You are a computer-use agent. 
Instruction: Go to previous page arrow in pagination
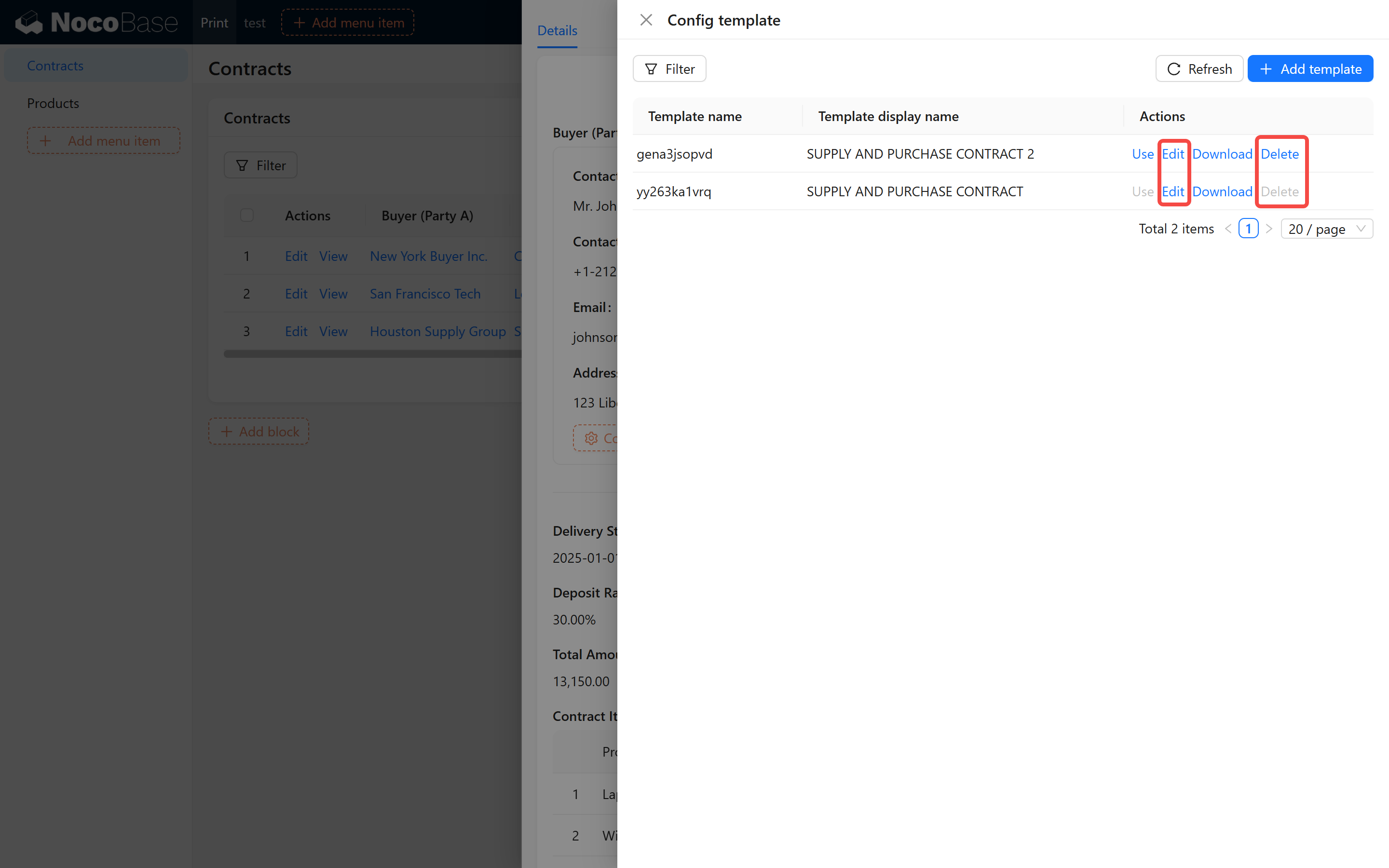tap(1228, 229)
